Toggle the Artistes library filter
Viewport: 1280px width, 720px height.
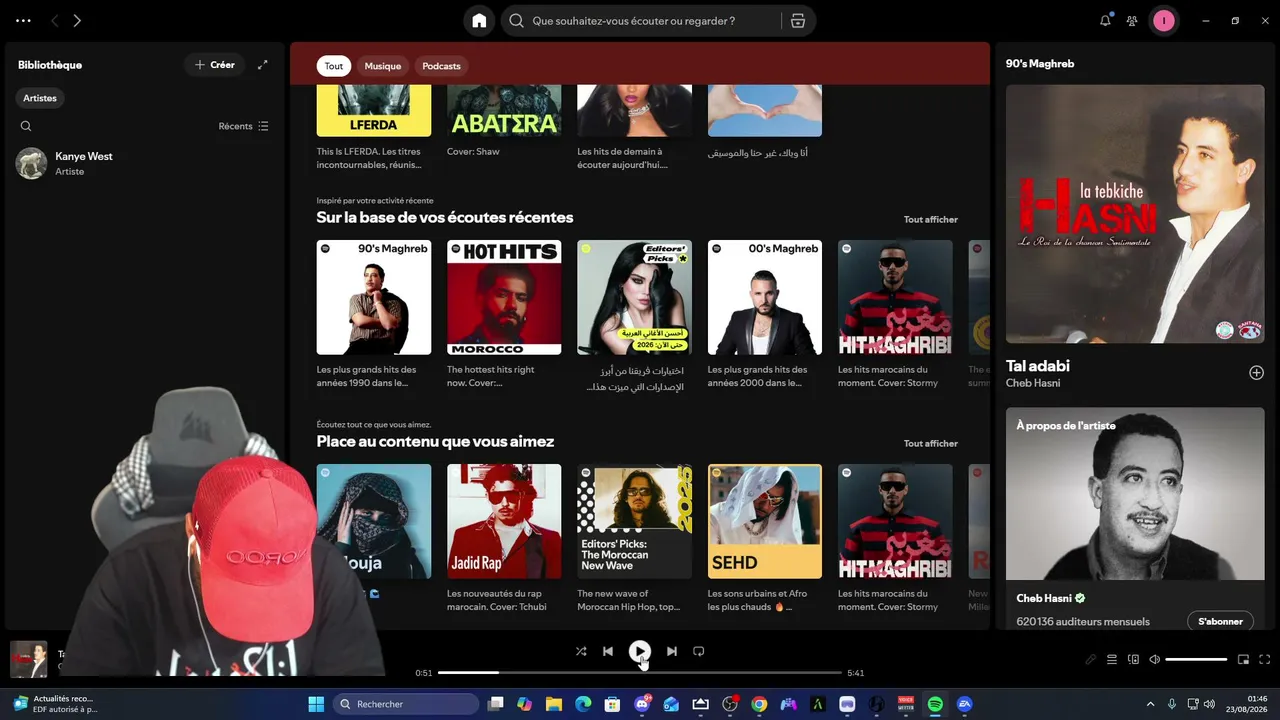click(40, 98)
